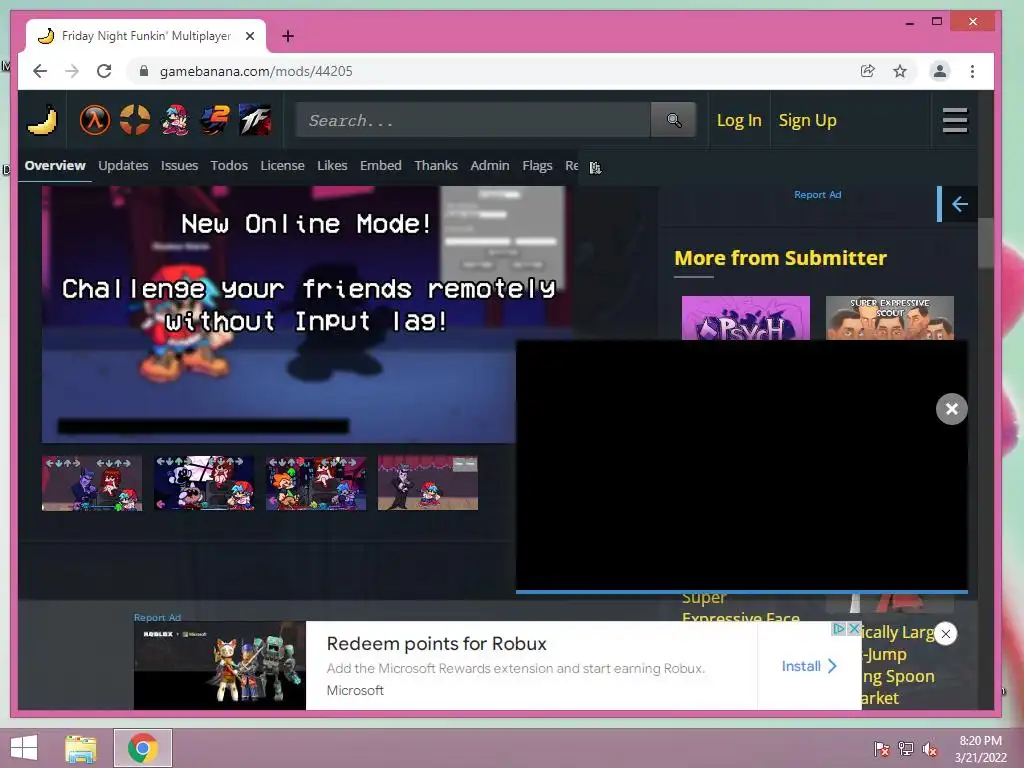Close the Friday Night Funkin' tab

(249, 36)
